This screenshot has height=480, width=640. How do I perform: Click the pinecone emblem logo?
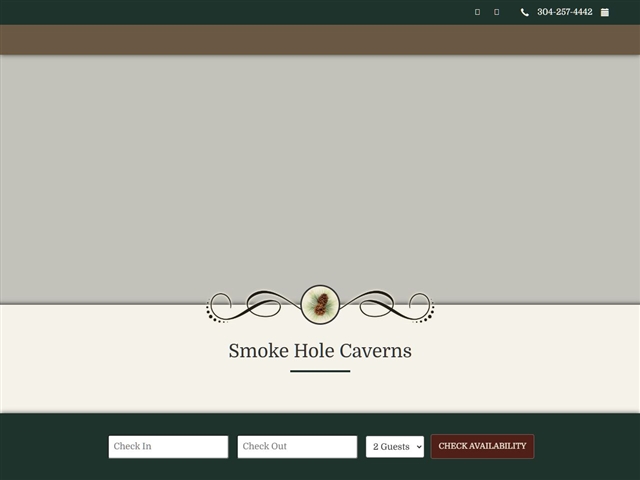tap(320, 304)
